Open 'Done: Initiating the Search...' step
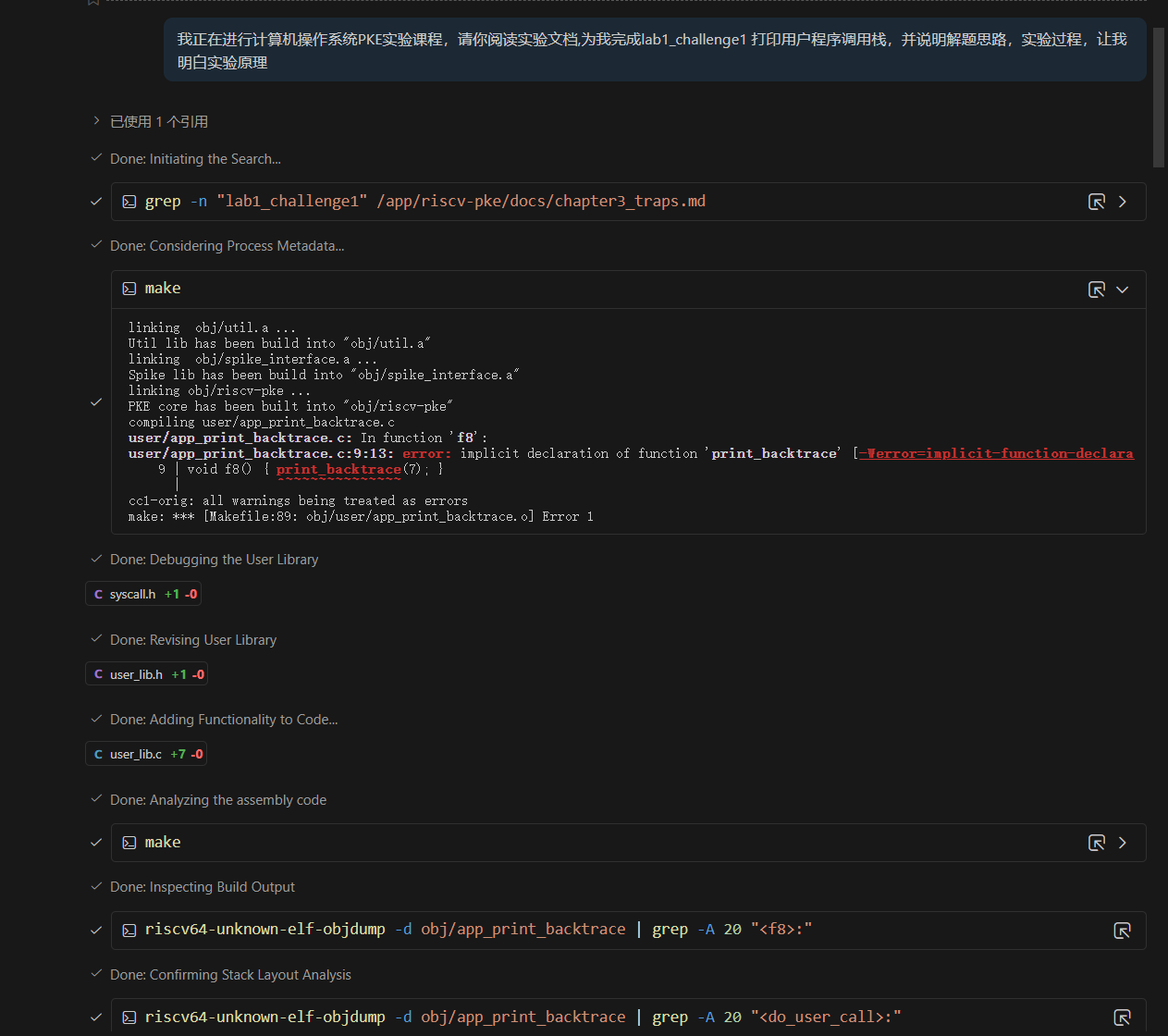The image size is (1168, 1036). coord(195,159)
